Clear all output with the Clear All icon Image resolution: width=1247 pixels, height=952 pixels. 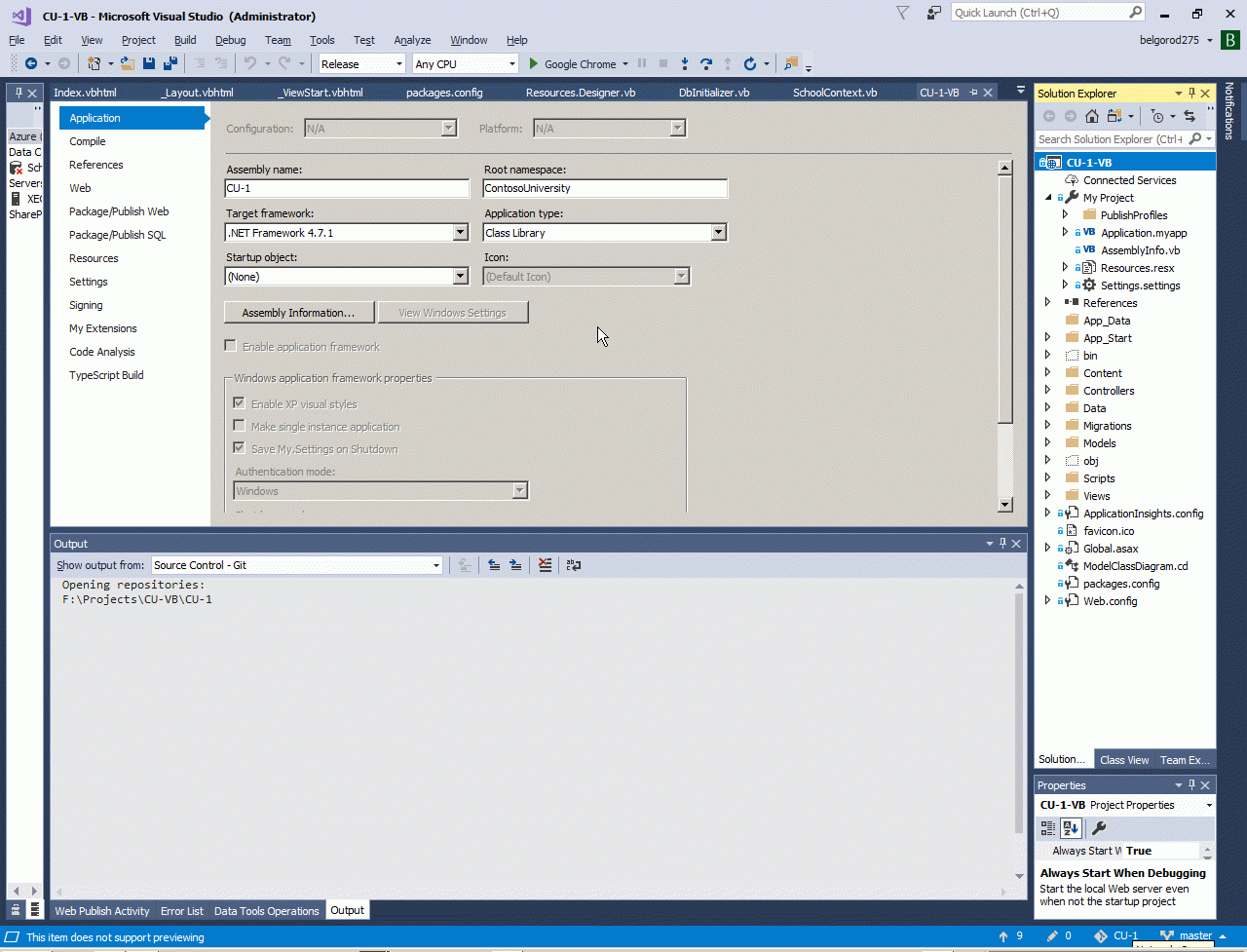pos(545,565)
